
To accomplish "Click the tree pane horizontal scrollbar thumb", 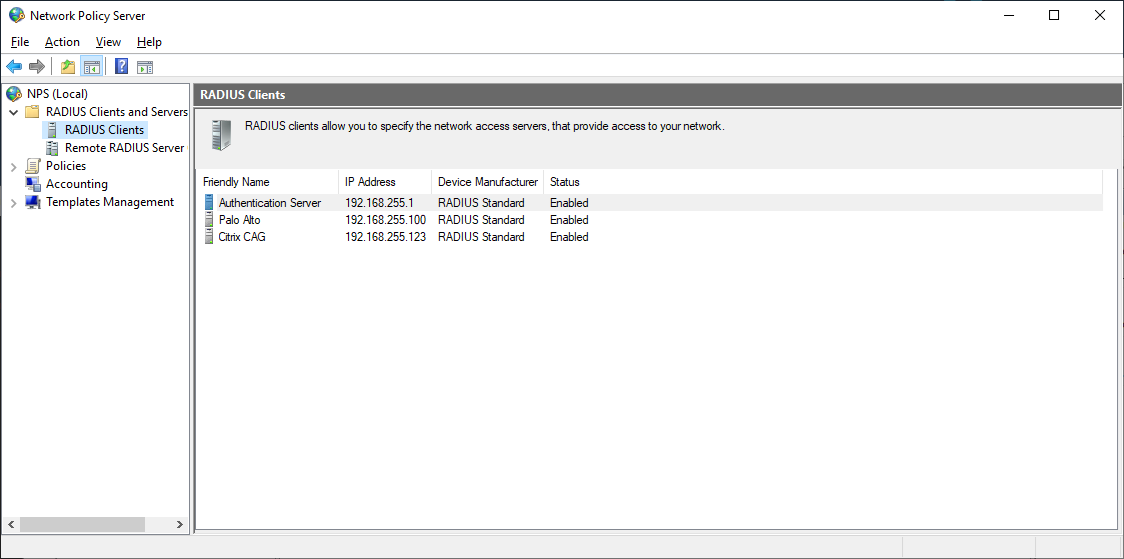I will [x=82, y=525].
